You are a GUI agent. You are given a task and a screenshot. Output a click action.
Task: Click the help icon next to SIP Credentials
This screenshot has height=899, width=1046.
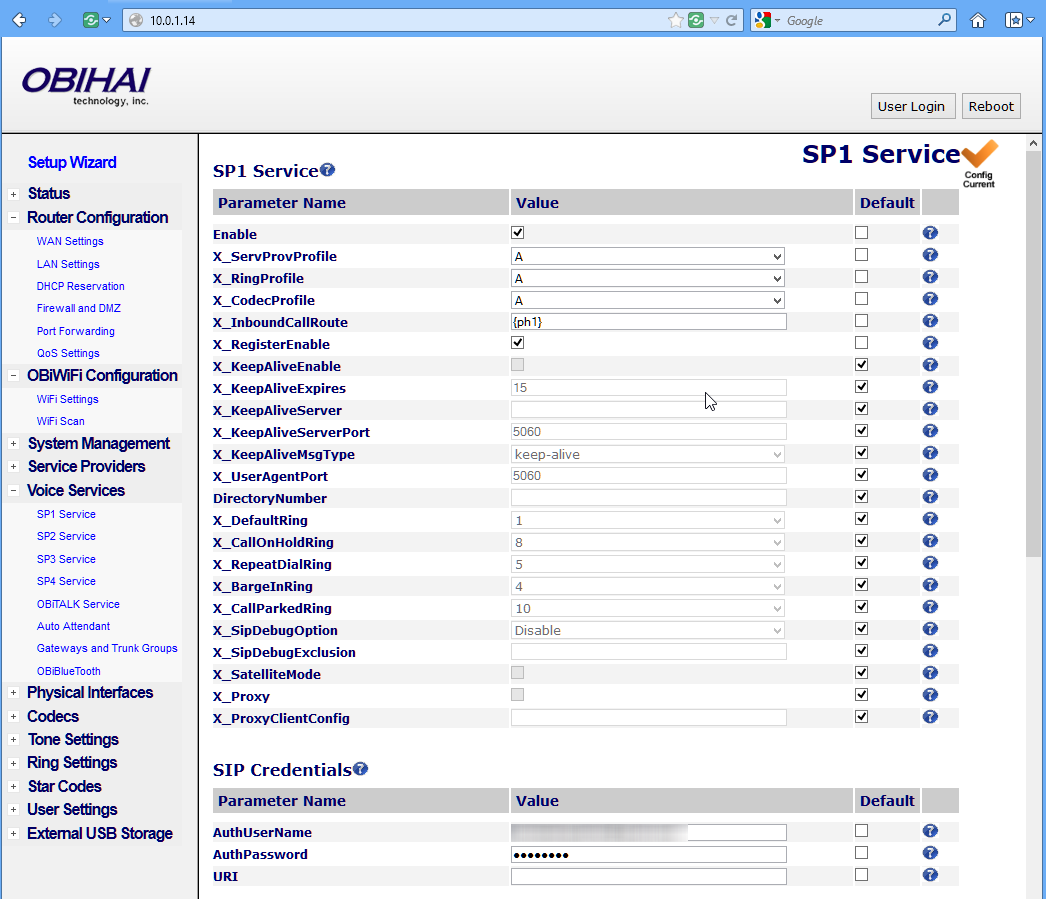point(361,769)
